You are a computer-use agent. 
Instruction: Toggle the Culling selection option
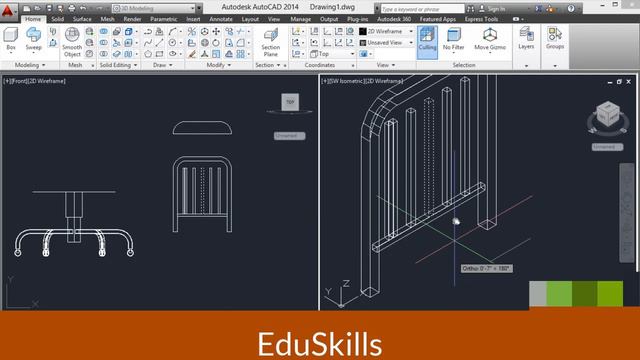click(x=427, y=42)
